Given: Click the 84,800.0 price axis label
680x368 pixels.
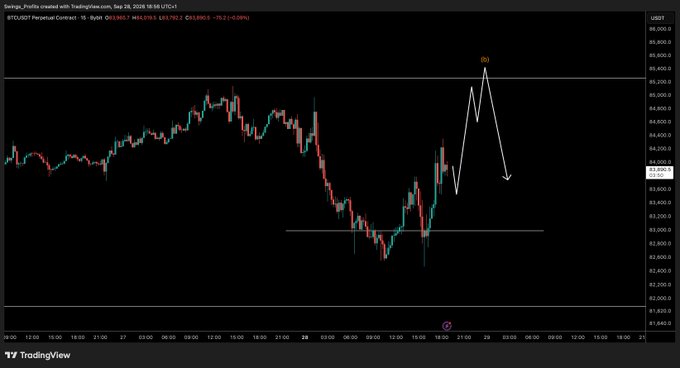Looking at the screenshot, I should click(x=660, y=108).
